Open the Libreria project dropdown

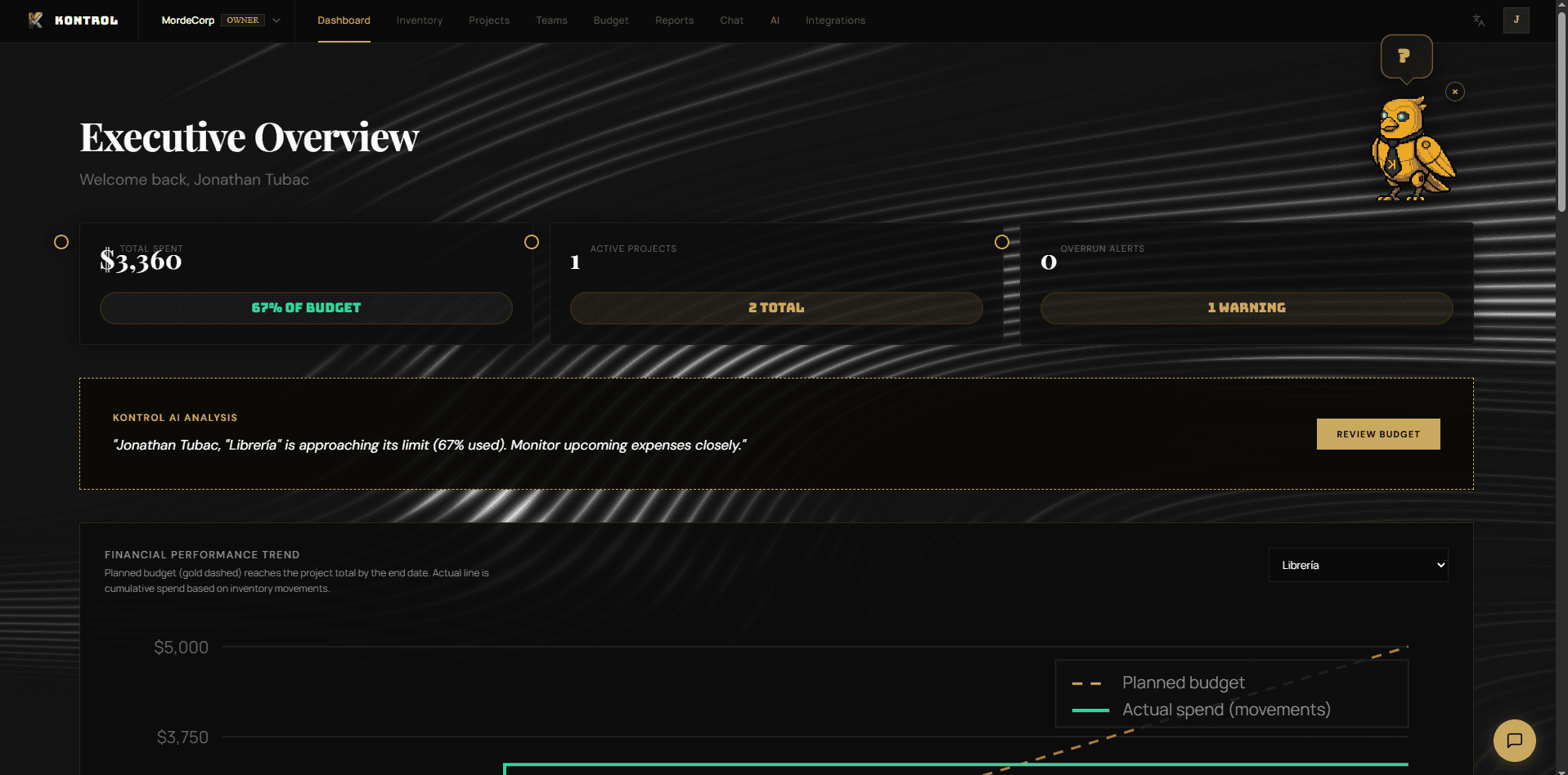[x=1358, y=565]
